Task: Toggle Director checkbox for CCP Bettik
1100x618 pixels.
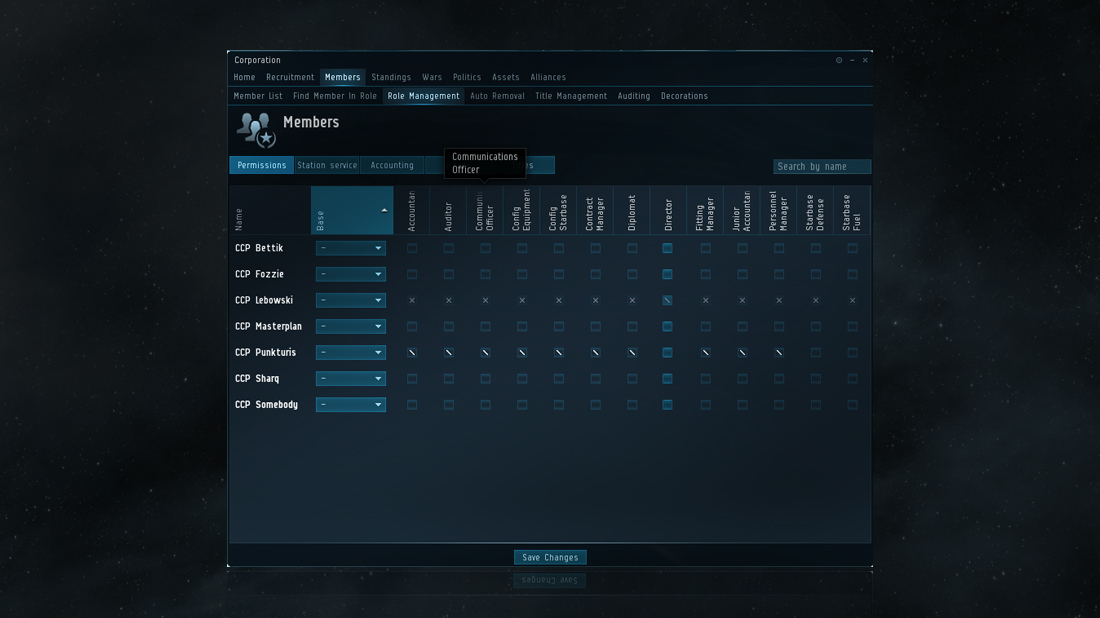Action: (667, 248)
